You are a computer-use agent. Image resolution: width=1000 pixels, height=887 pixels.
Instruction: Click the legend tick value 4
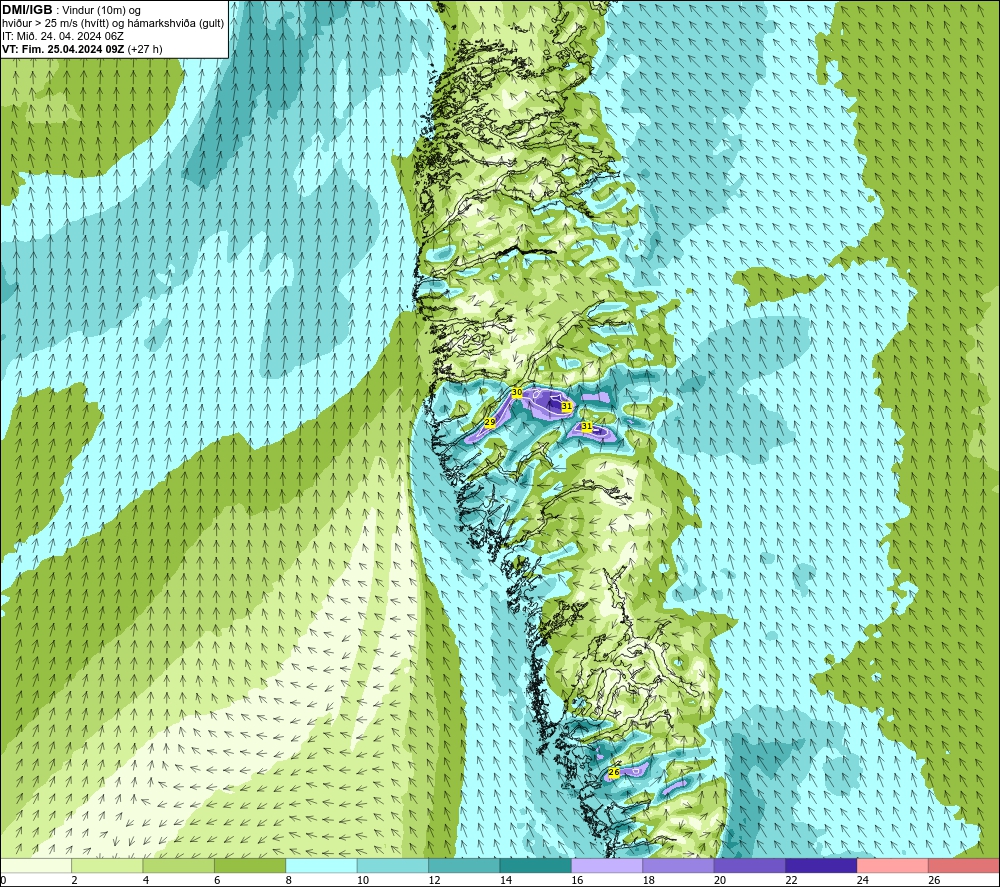(146, 880)
